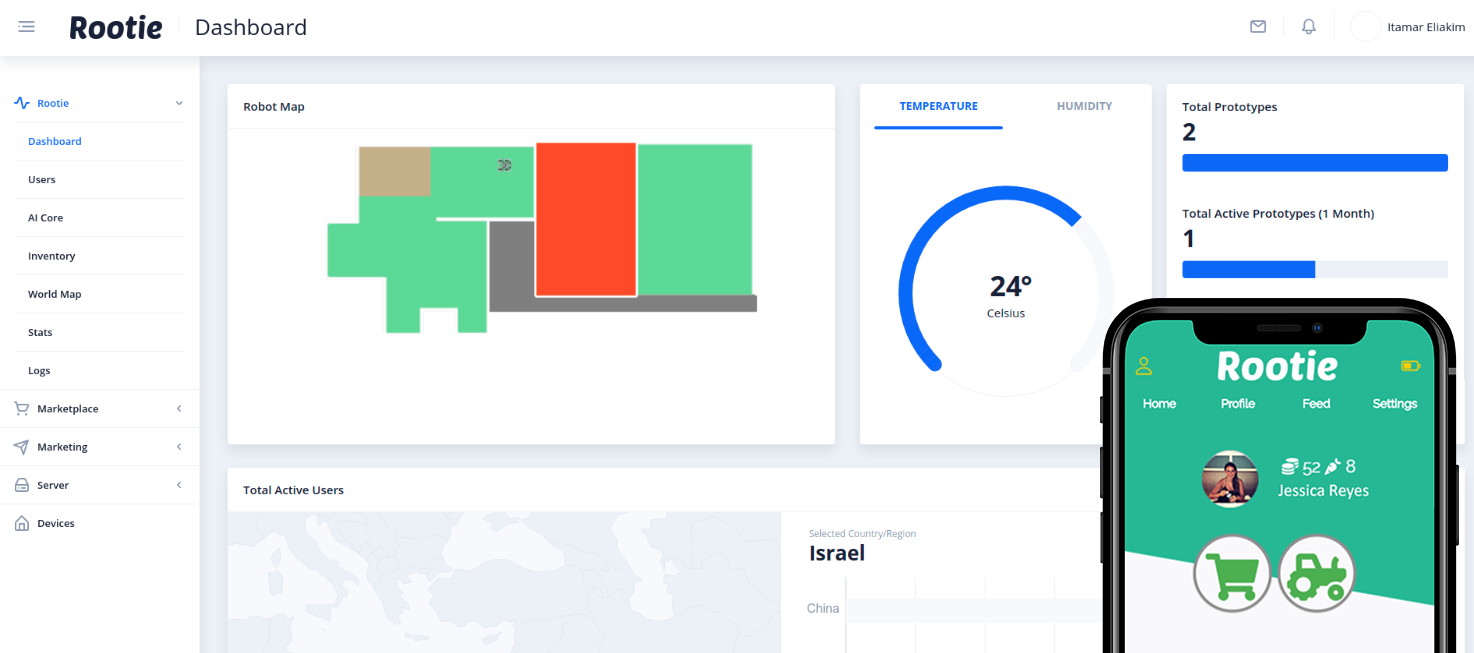Viewport: 1474px width, 653px height.
Task: Collapse the Rootie sidebar section chevron
Action: tap(179, 103)
